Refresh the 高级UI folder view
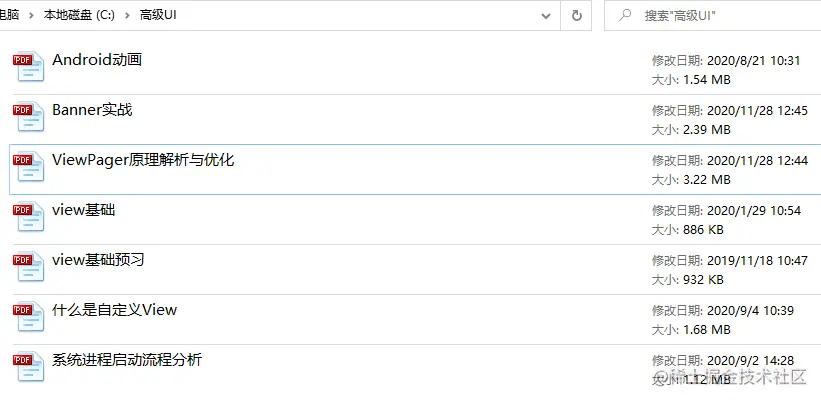This screenshot has width=821, height=401. [x=576, y=16]
